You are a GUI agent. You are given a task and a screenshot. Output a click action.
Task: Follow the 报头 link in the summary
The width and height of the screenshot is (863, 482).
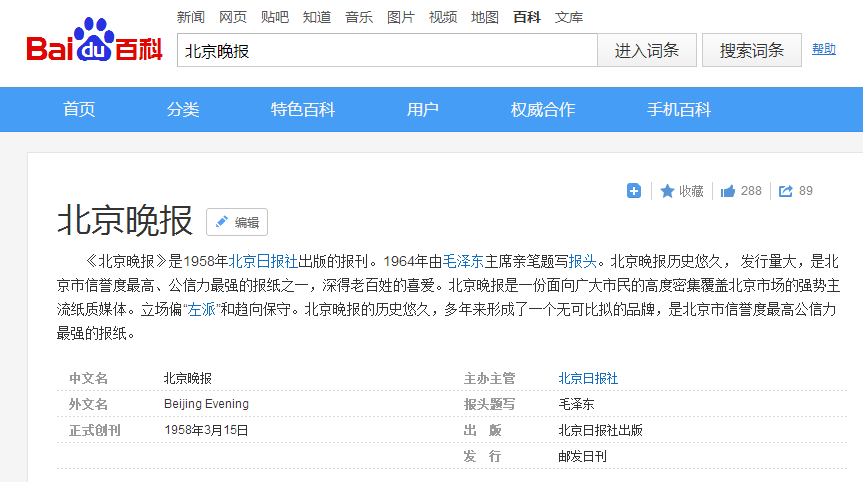click(x=582, y=261)
